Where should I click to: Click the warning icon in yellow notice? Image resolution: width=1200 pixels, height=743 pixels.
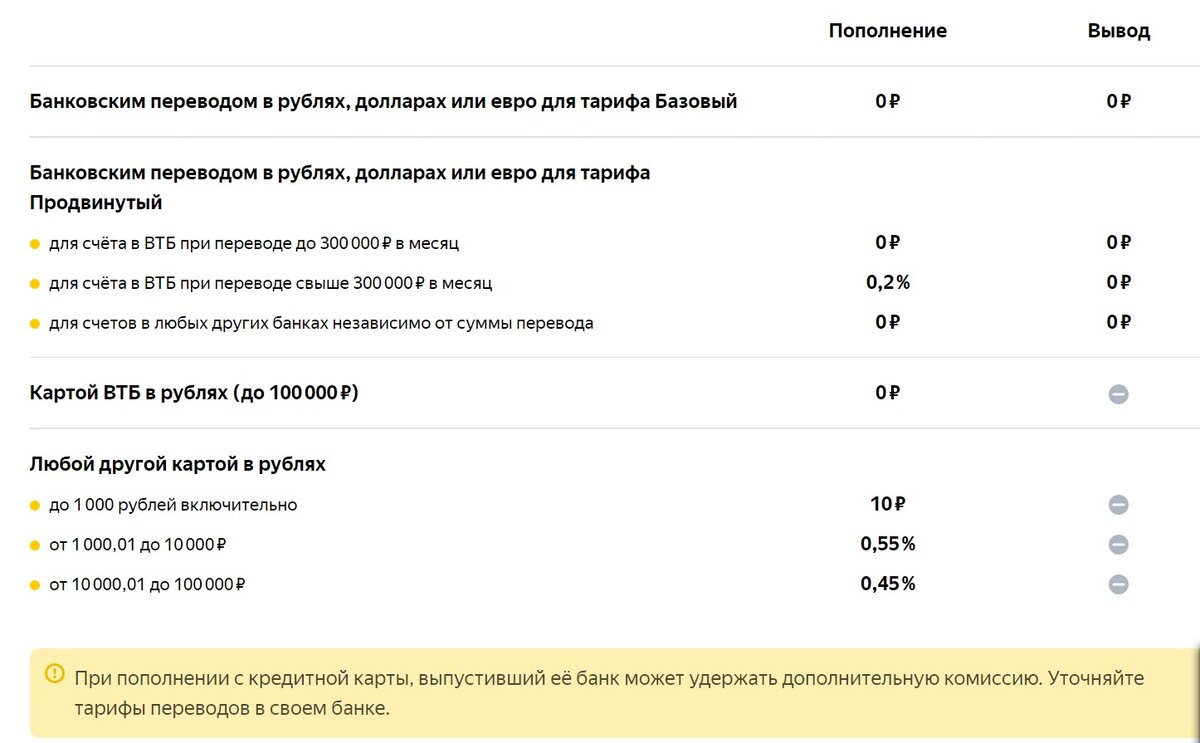[x=53, y=673]
